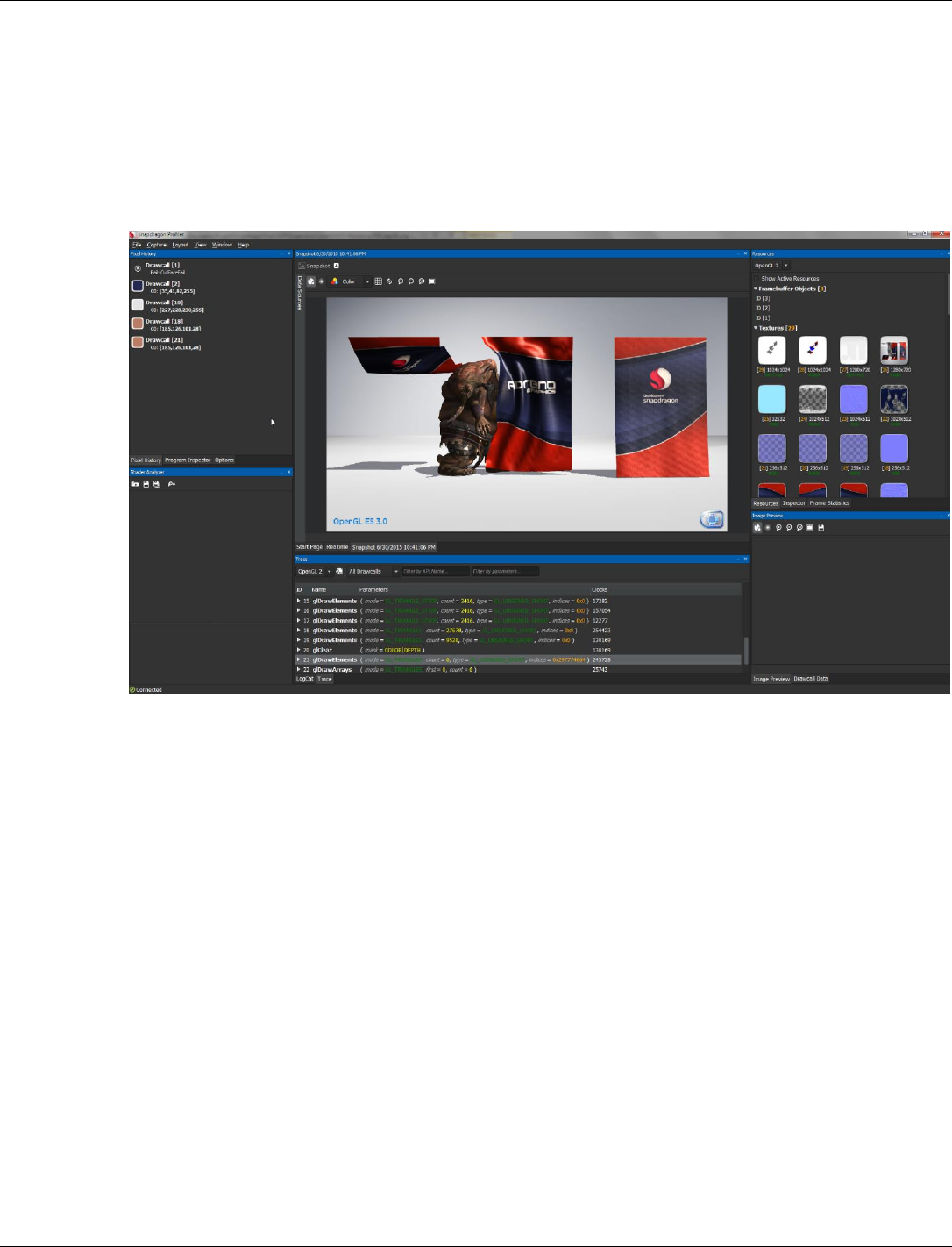Screen dimensions: 952x1247
Task: Click the tan Drawcall [18] color swatch
Action: point(138,324)
